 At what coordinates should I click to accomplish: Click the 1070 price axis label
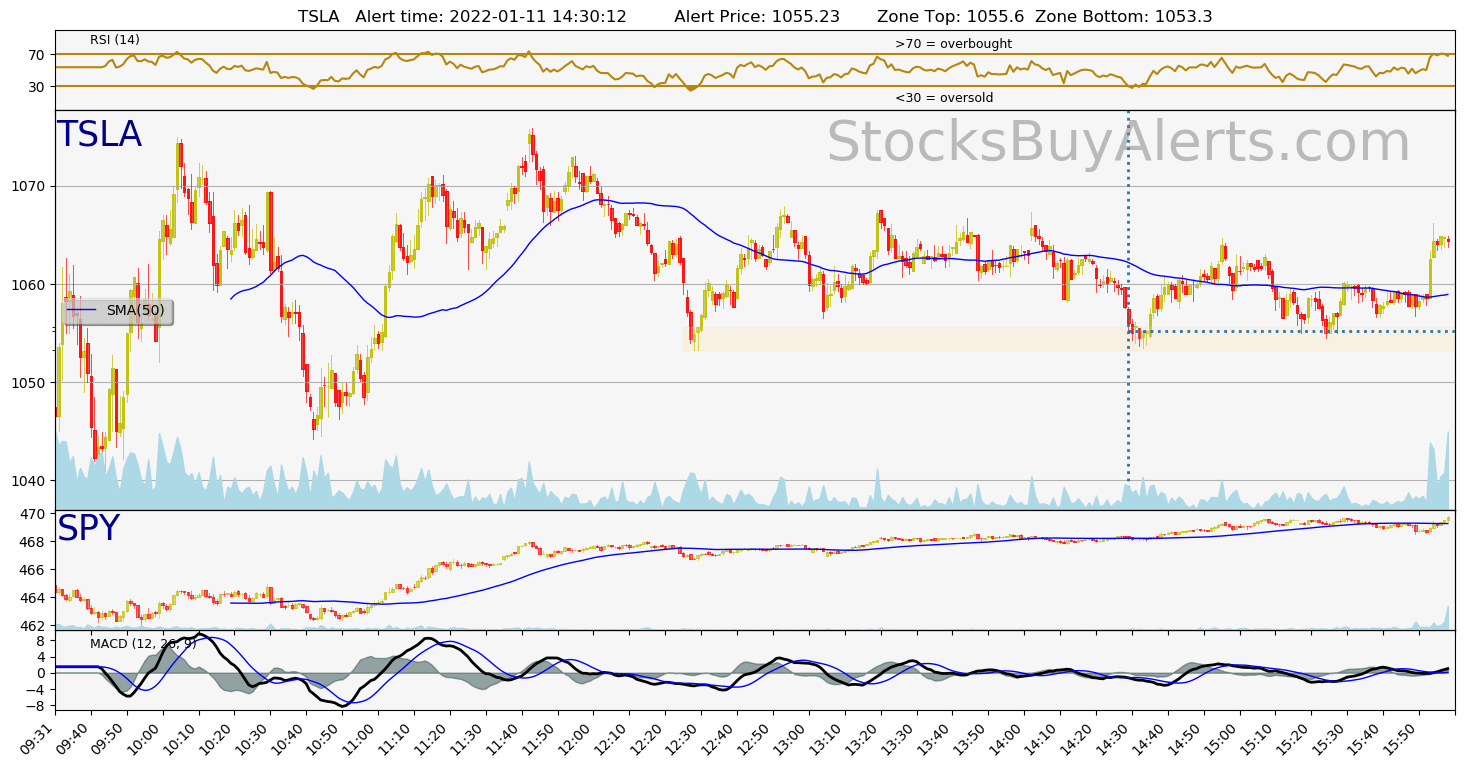tap(29, 186)
